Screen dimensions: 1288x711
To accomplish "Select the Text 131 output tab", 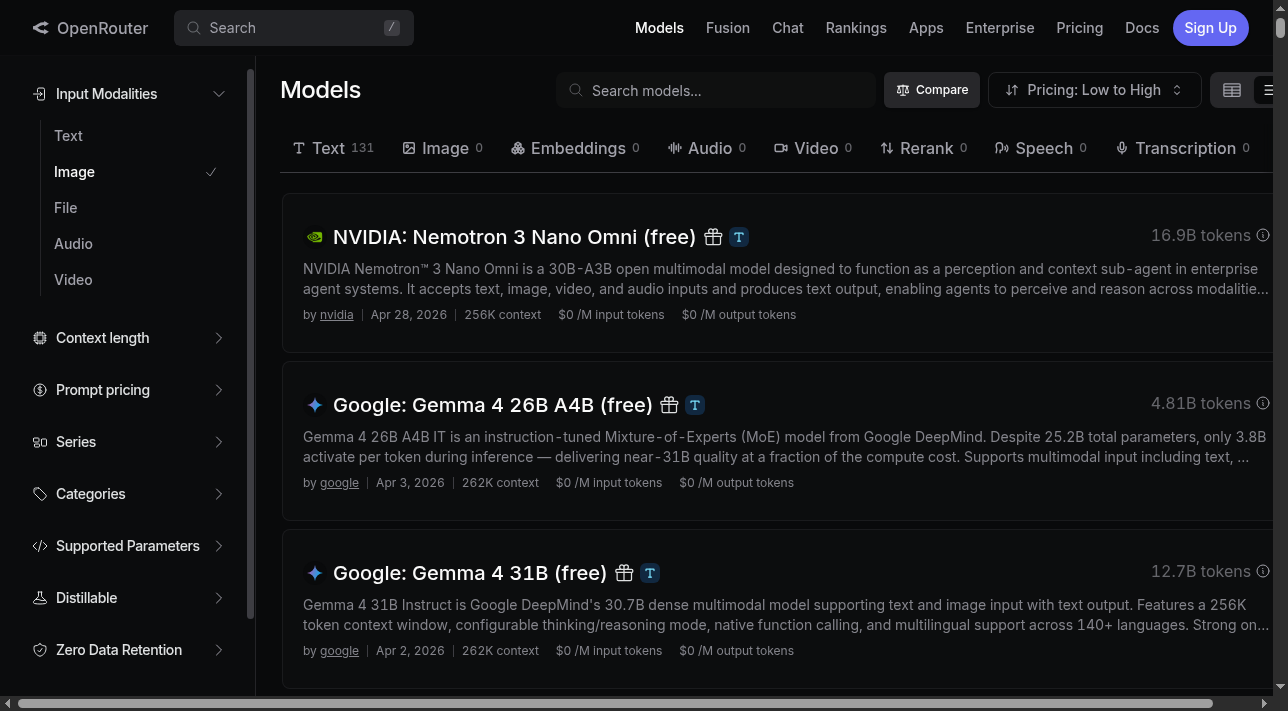I will pos(333,148).
